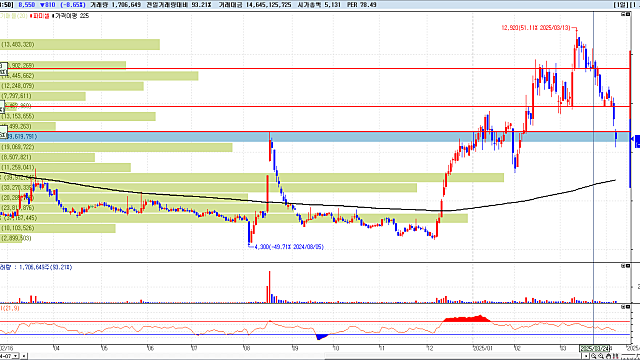Click the zoom-in magnifier icon below the chart

[x=593, y=356]
